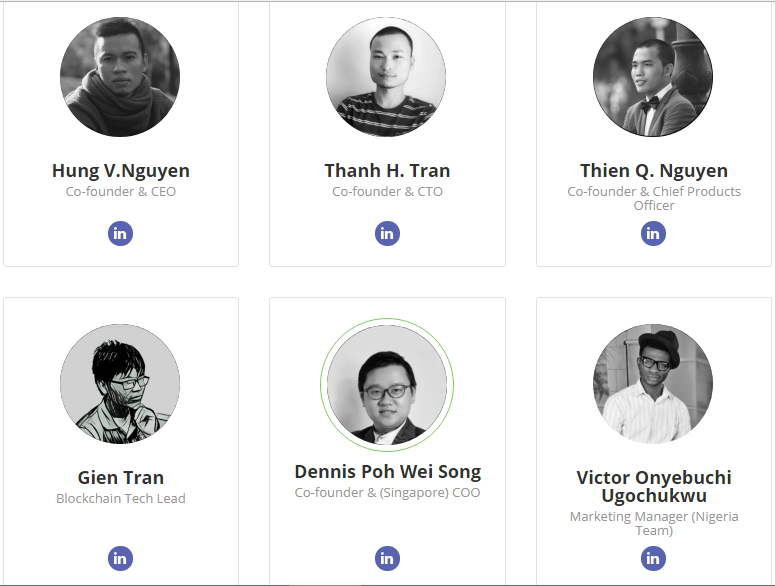Click Thanh H. Tran's profile photo
This screenshot has width=775, height=586.
(x=386, y=77)
